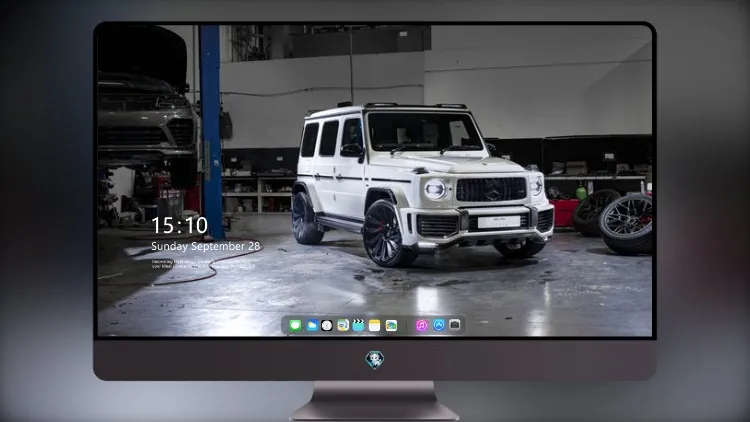The width and height of the screenshot is (750, 422).
Task: Click the logo badge on the monitor chin
Action: 375,360
